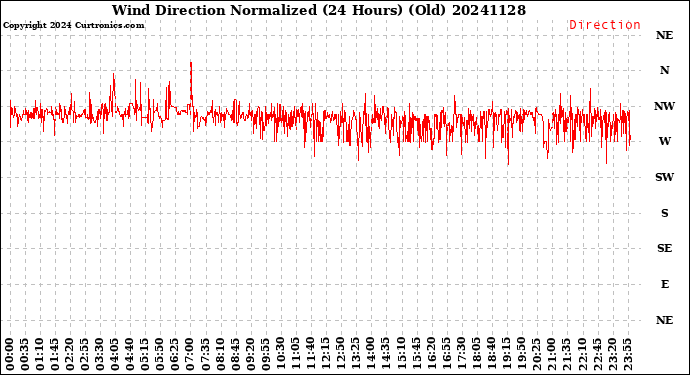
Task: Click the 'SW' direction axis label
Action: pos(664,177)
